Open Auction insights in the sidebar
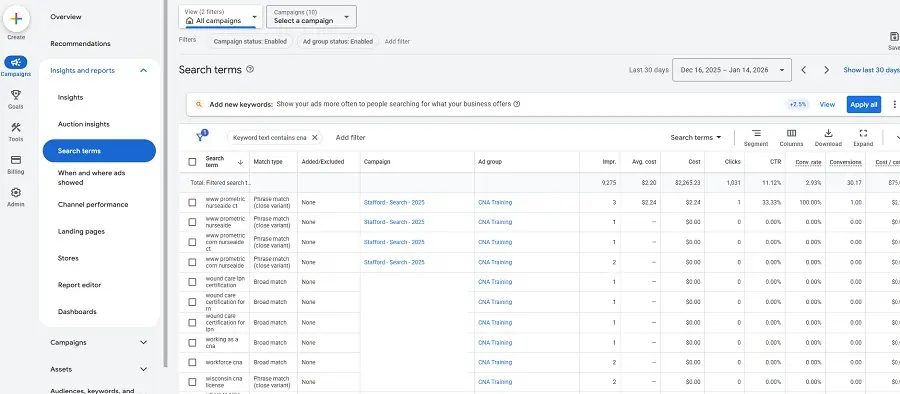This screenshot has width=900, height=394. coord(84,124)
